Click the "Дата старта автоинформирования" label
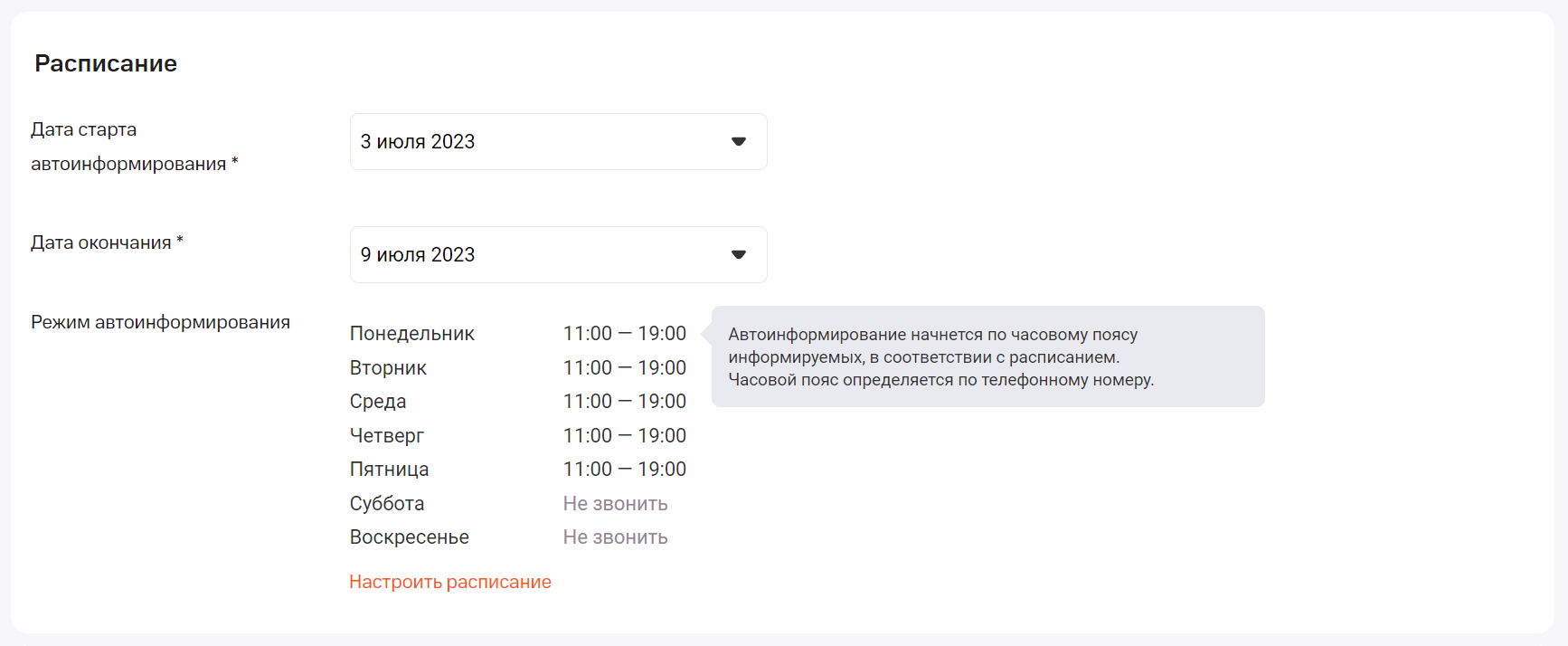 134,147
